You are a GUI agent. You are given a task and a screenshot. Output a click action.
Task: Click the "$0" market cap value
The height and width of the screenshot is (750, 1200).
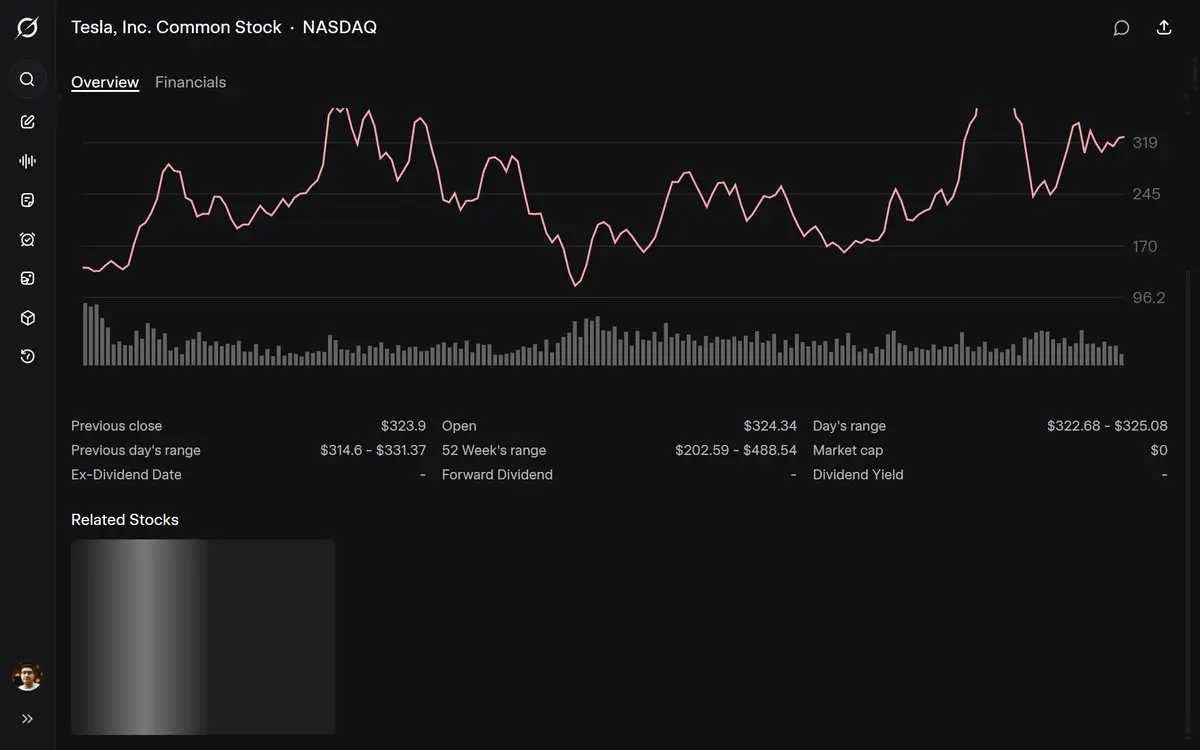(1159, 450)
